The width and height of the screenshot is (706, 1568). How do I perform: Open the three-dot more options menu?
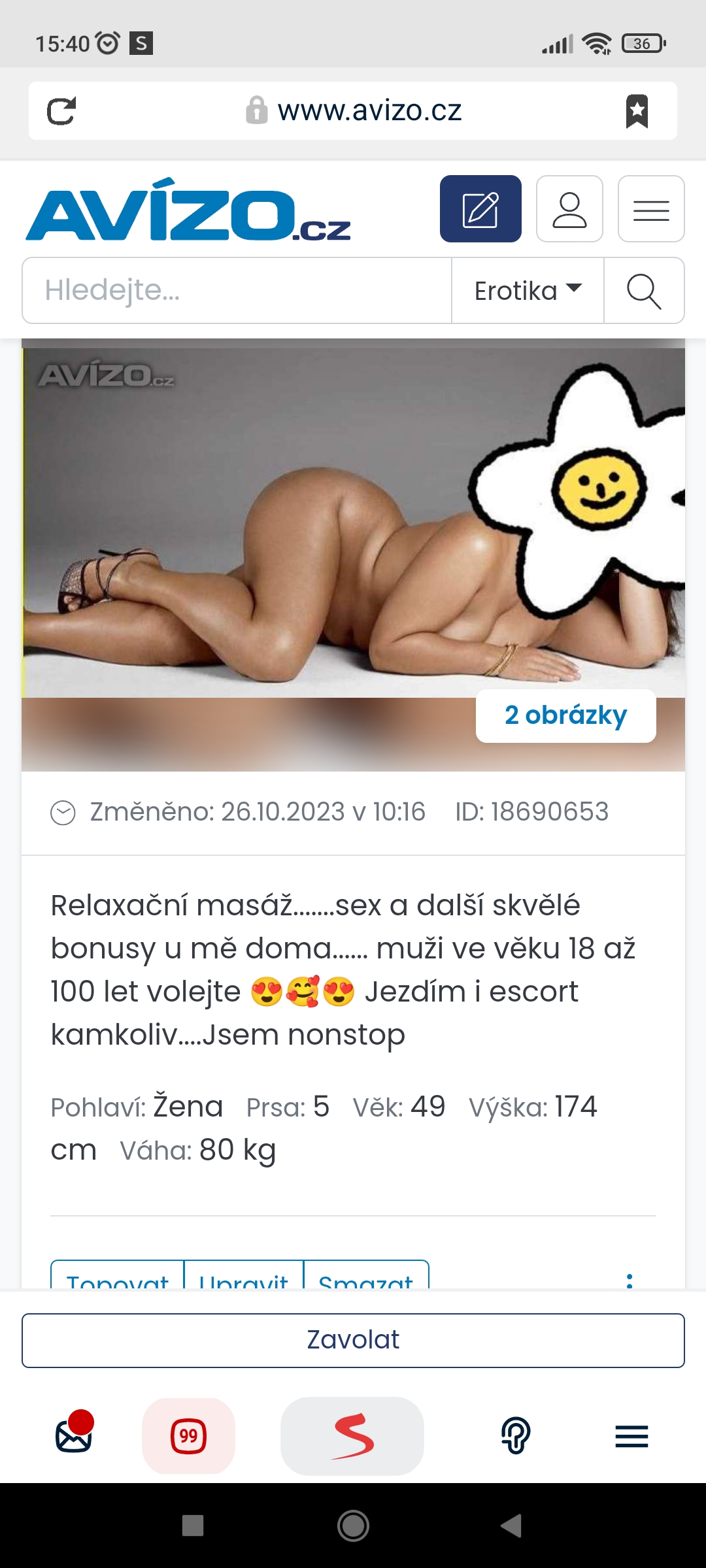630,1279
